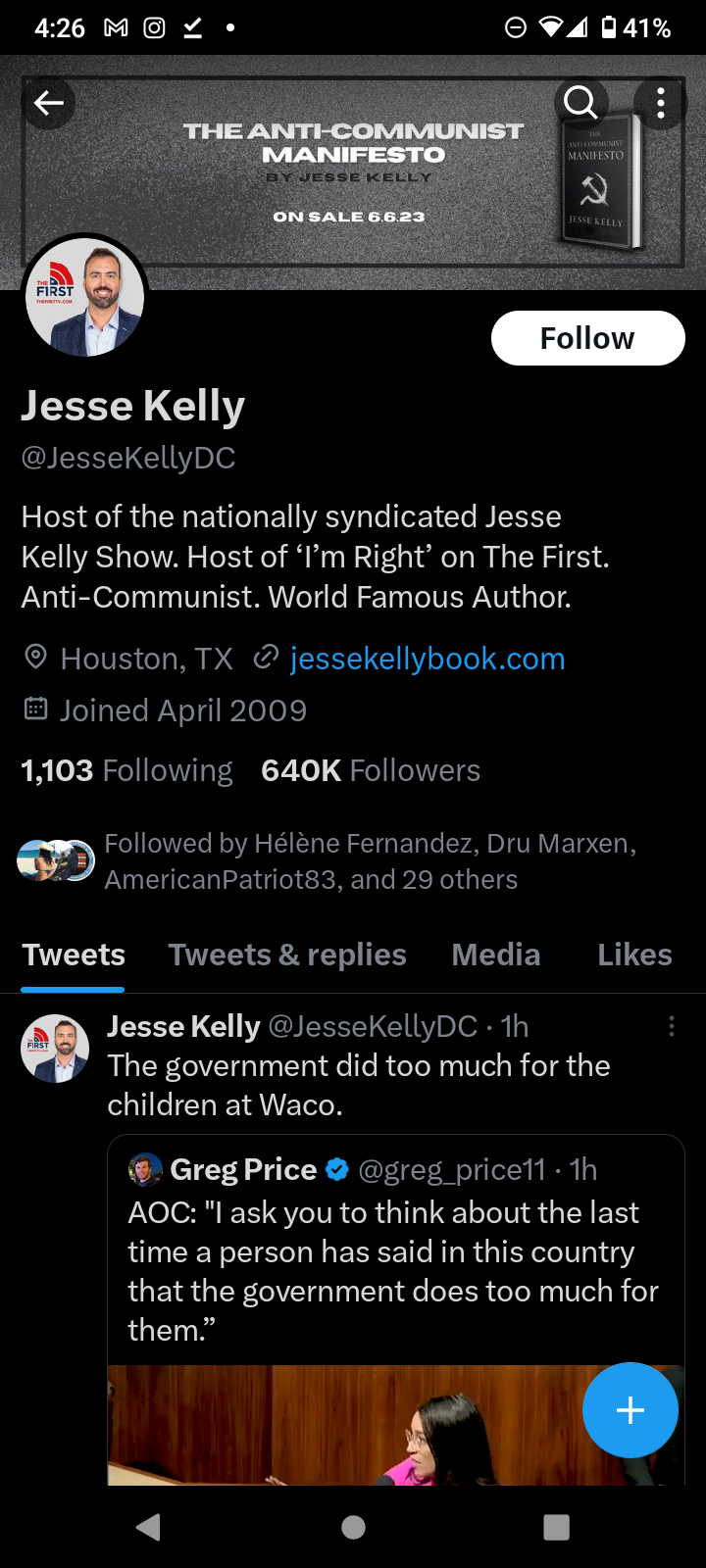The image size is (706, 1568).
Task: Open the quoted Greg Price tweet
Action: (394, 1271)
